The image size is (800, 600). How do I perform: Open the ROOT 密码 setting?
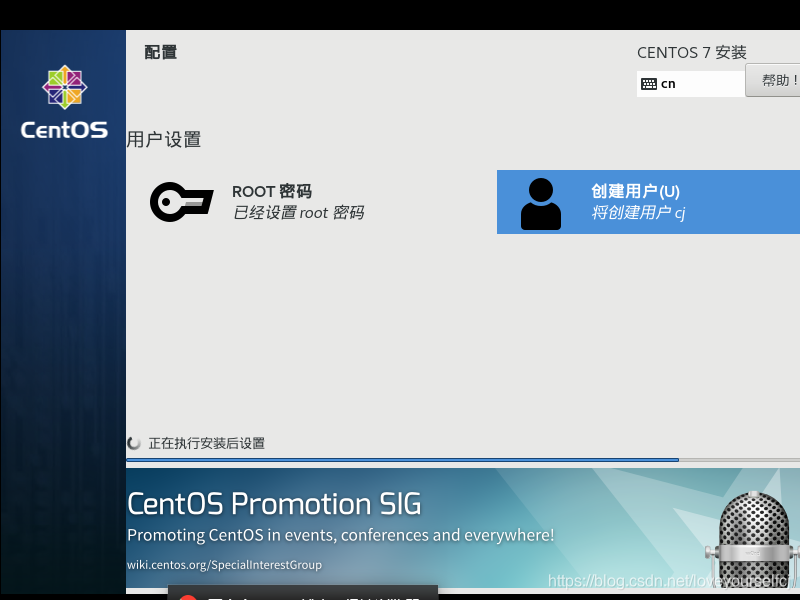257,202
